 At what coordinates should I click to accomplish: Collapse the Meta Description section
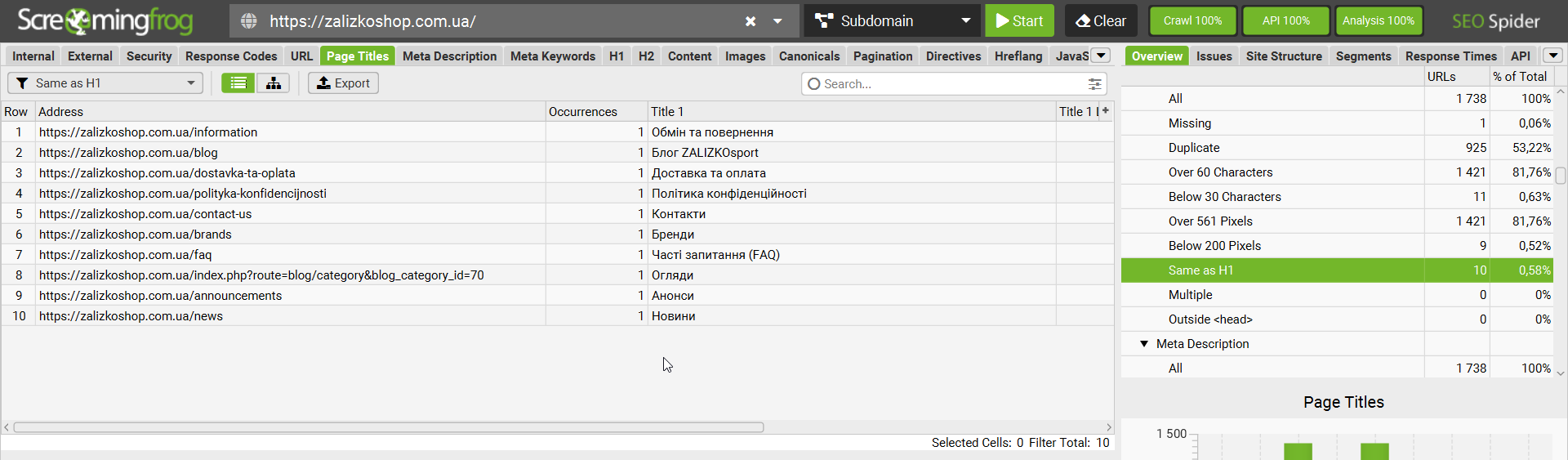(1144, 344)
